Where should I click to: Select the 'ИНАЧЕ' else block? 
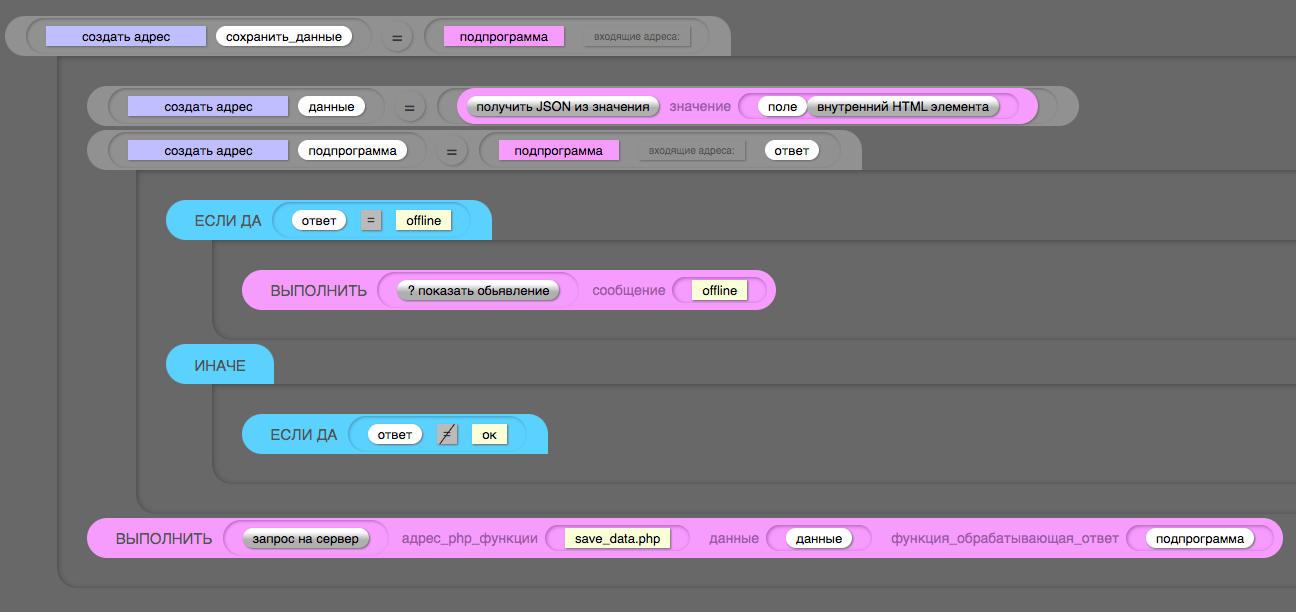coord(220,365)
